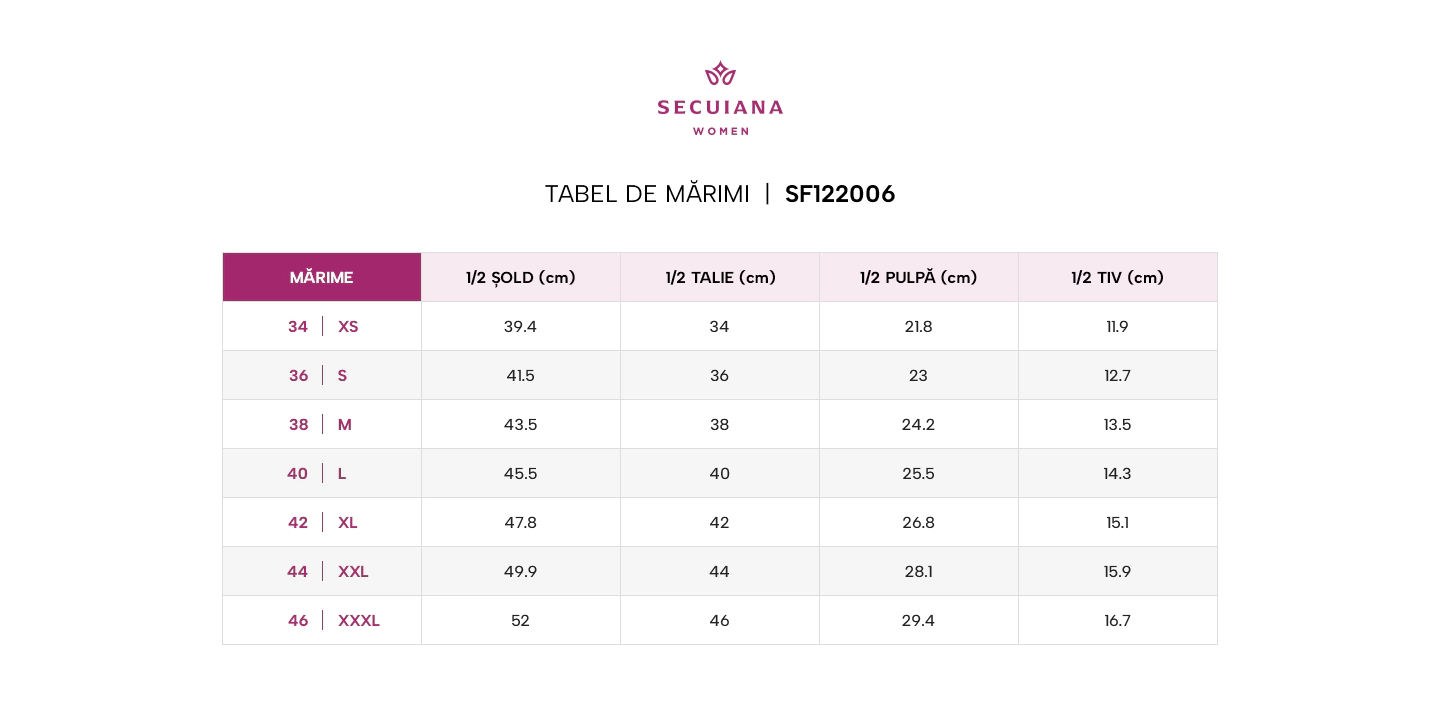Click the Secuiana lotus logo icon
The width and height of the screenshot is (1440, 720).
point(720,73)
